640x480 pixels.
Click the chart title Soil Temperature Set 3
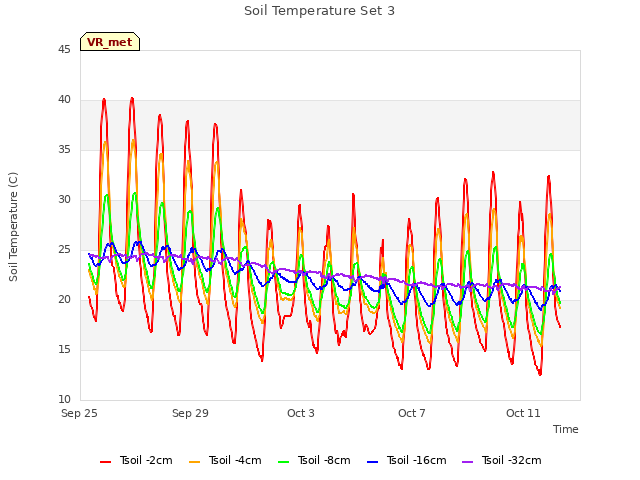click(x=320, y=11)
